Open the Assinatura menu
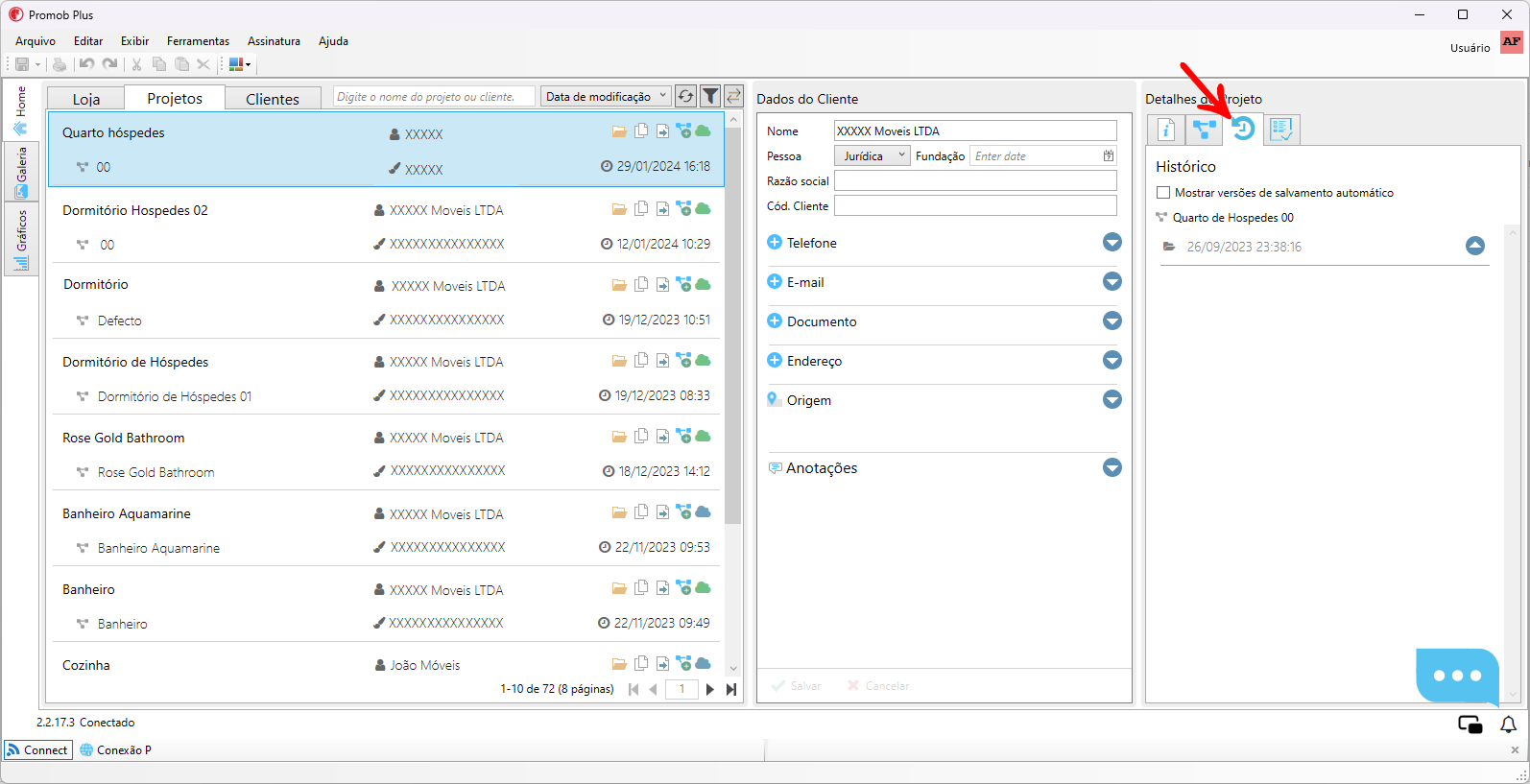The height and width of the screenshot is (784, 1530). pyautogui.click(x=274, y=41)
